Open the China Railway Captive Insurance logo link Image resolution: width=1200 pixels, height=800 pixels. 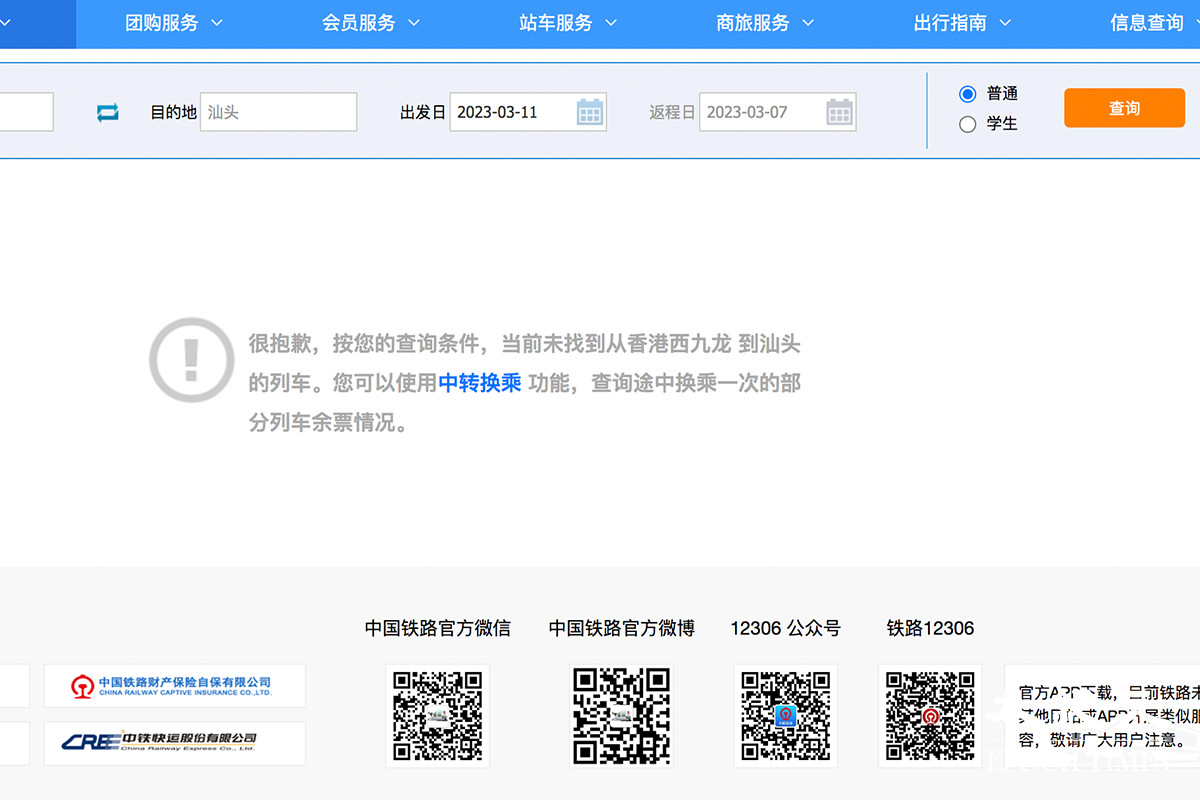tap(175, 686)
